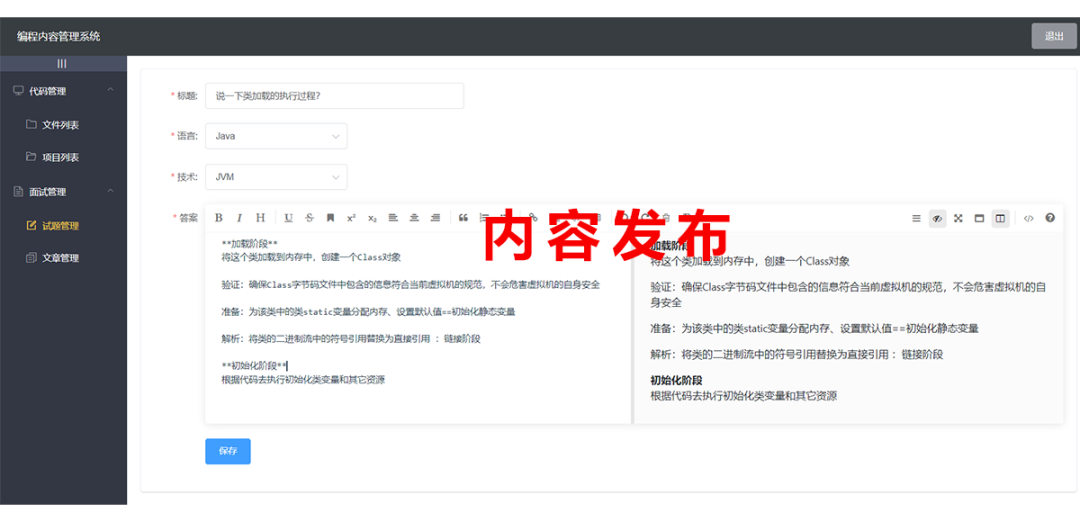Insert a heading with the H icon

click(260, 218)
